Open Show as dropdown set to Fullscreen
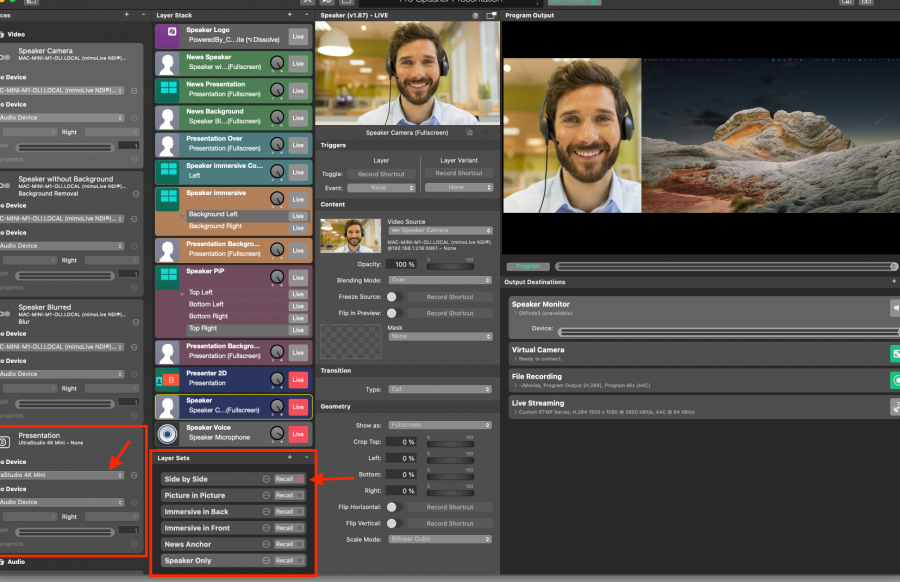Screen dimensions: 900x582 [x=440, y=425]
